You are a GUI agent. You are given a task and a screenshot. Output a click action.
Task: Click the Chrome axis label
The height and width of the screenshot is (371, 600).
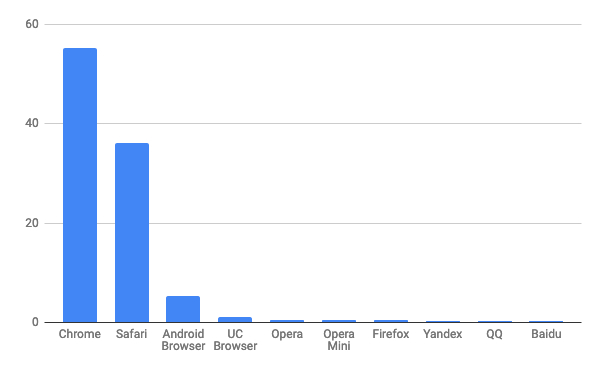[x=80, y=334]
